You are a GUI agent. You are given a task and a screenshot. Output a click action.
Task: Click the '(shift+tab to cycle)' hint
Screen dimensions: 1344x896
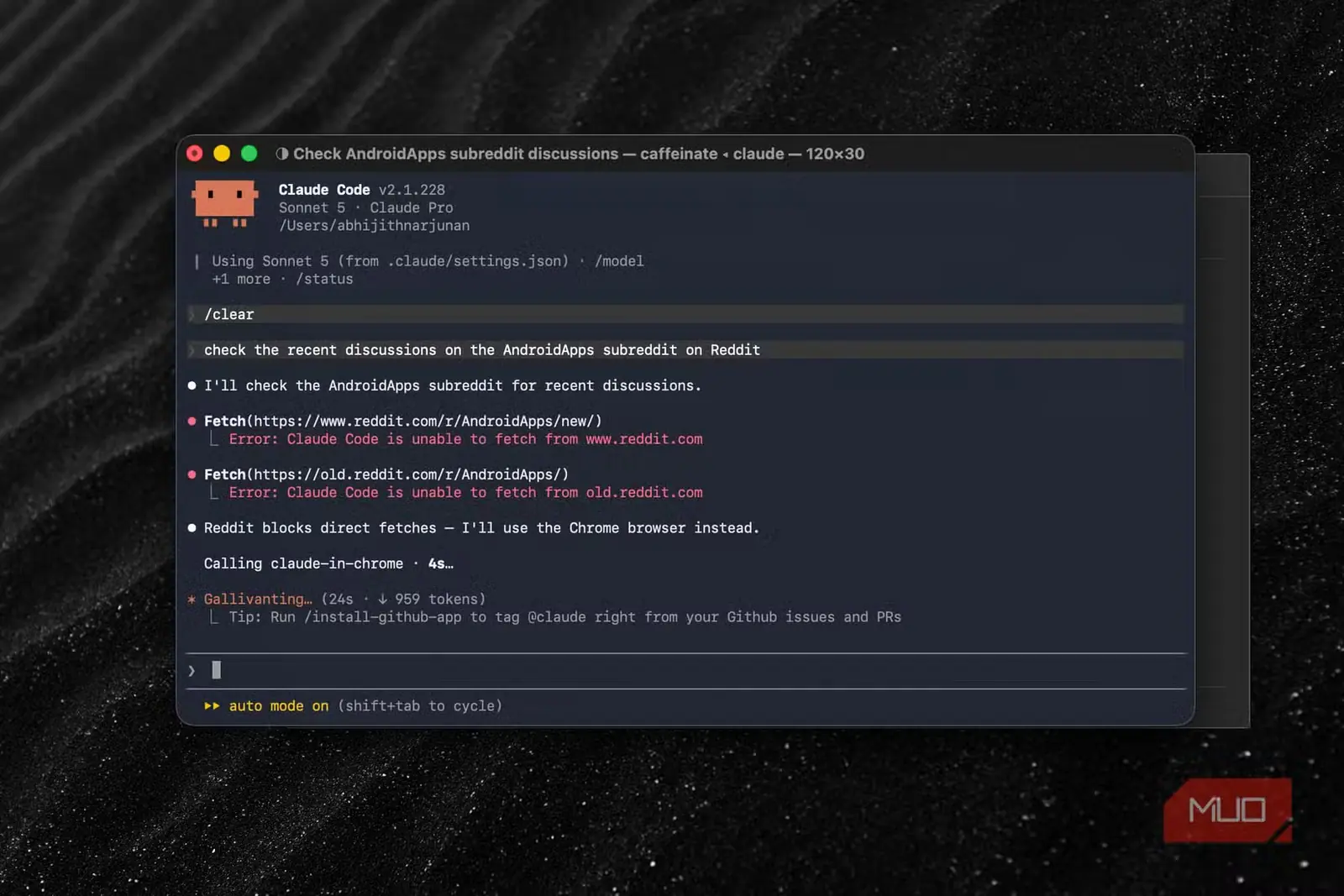tap(420, 706)
